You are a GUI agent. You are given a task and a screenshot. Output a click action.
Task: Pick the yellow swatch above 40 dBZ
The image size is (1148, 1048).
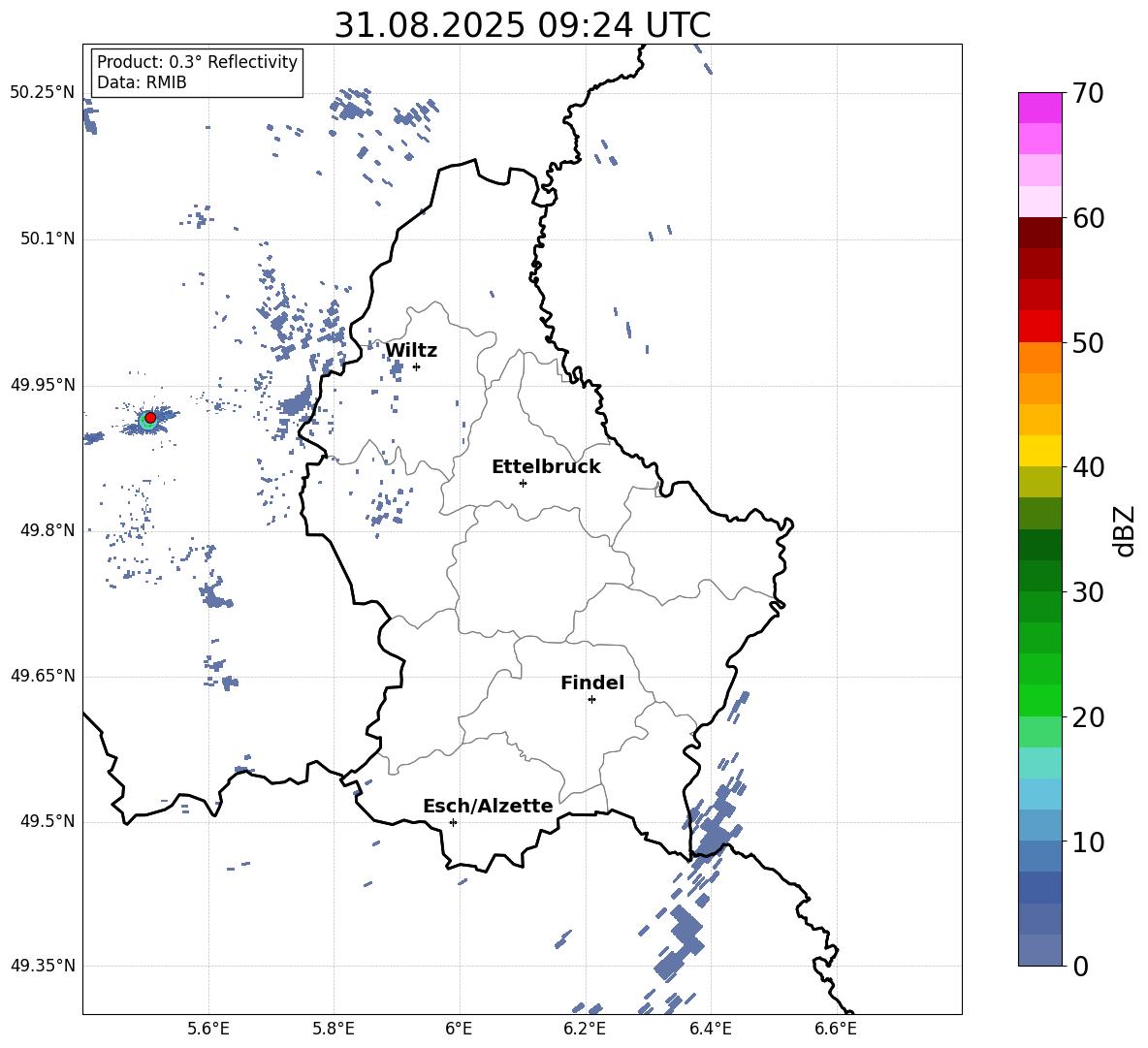pos(1039,452)
